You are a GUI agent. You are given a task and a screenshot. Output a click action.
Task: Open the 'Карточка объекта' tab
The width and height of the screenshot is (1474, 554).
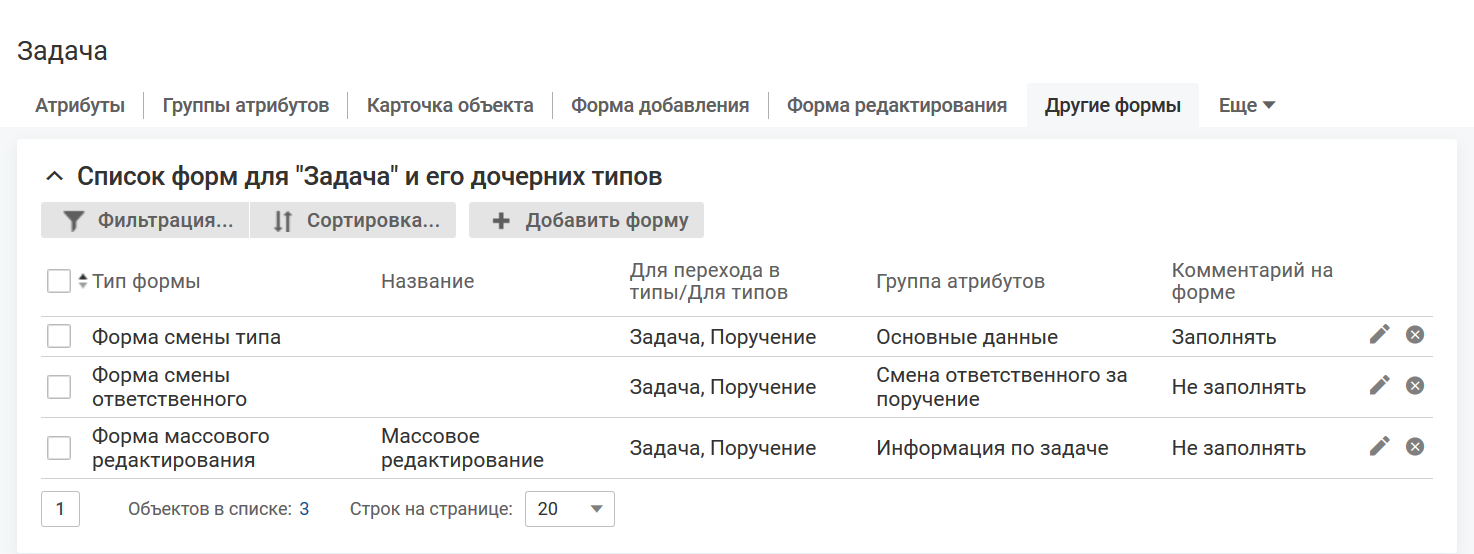(450, 105)
